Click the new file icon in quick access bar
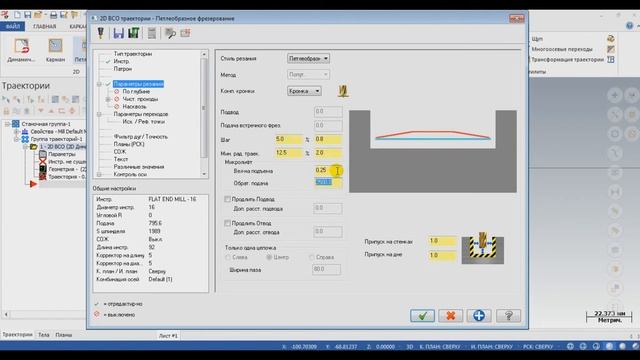Screen dimensions: 640x360 click(x=17, y=15)
